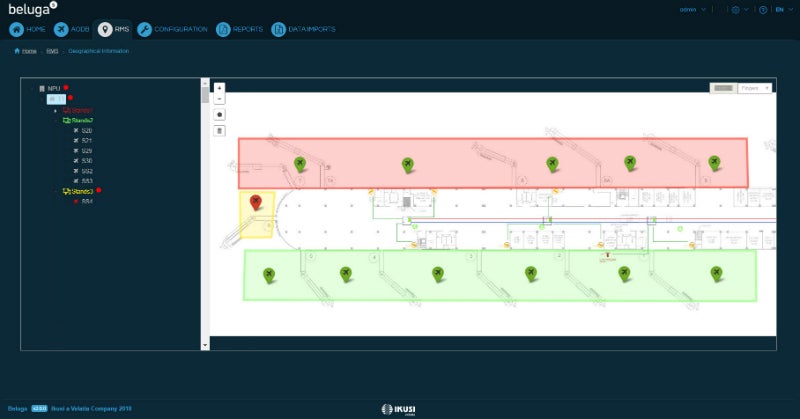Select the yellow Stands3 group in tree
This screenshot has height=419, width=800.
point(82,190)
